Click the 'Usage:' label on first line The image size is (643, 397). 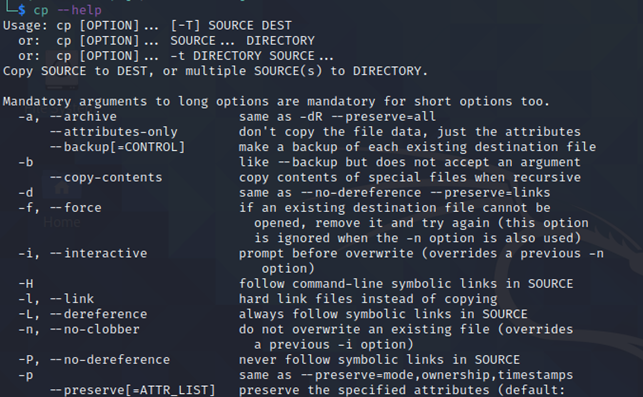point(25,25)
